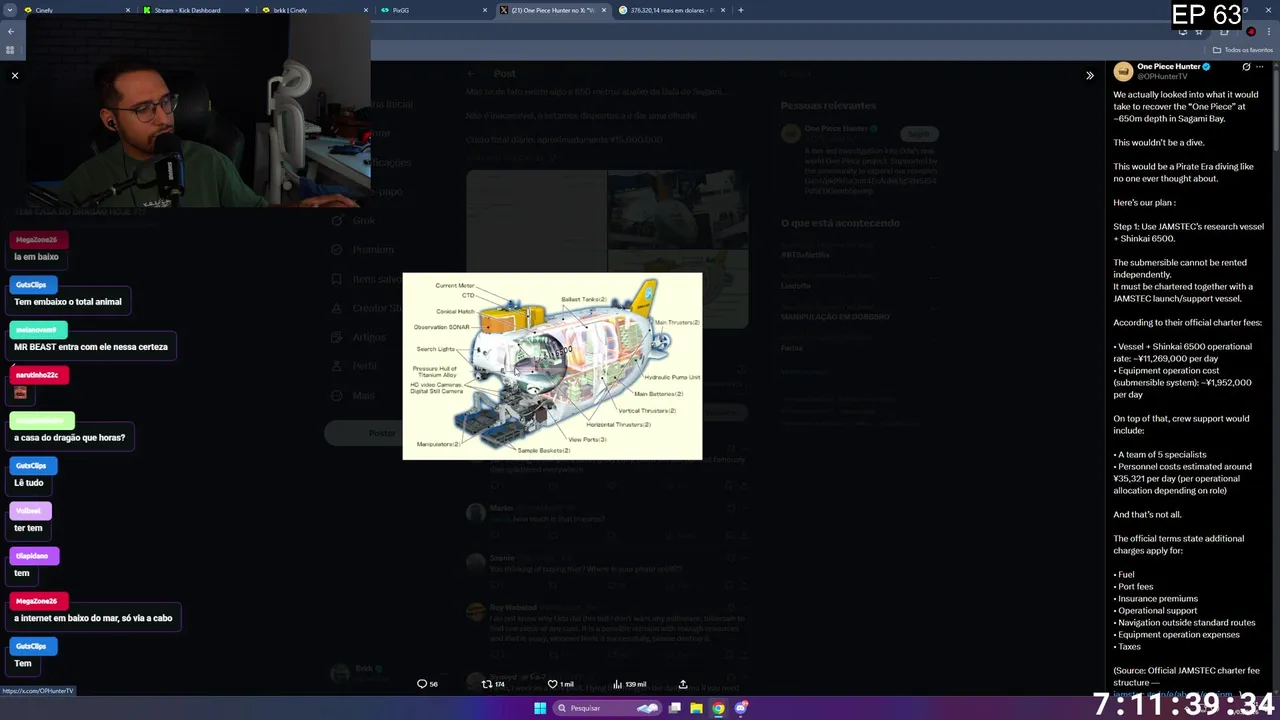Open the Windows Start menu
1280x720 pixels.
click(x=540, y=708)
